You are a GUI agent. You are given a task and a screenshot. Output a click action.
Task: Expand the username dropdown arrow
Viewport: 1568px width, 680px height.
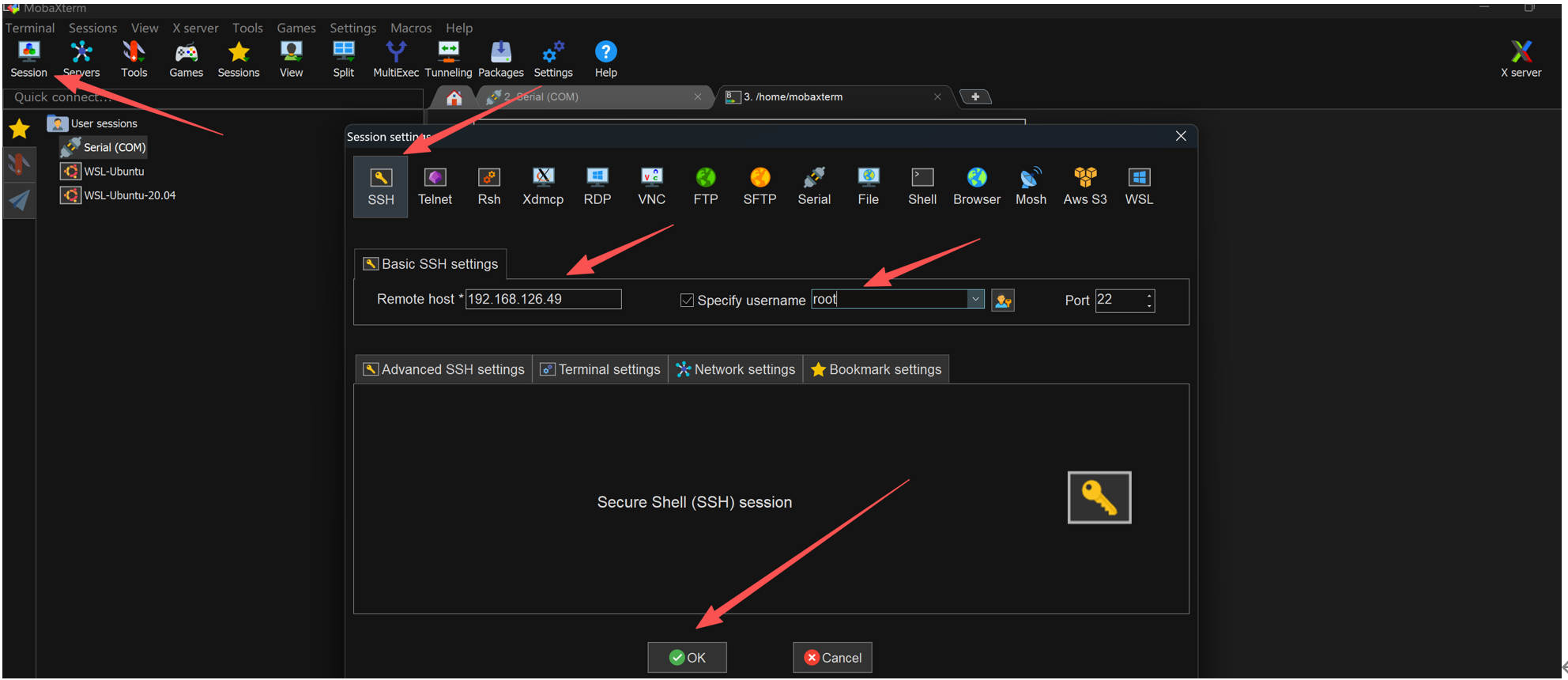[x=976, y=299]
